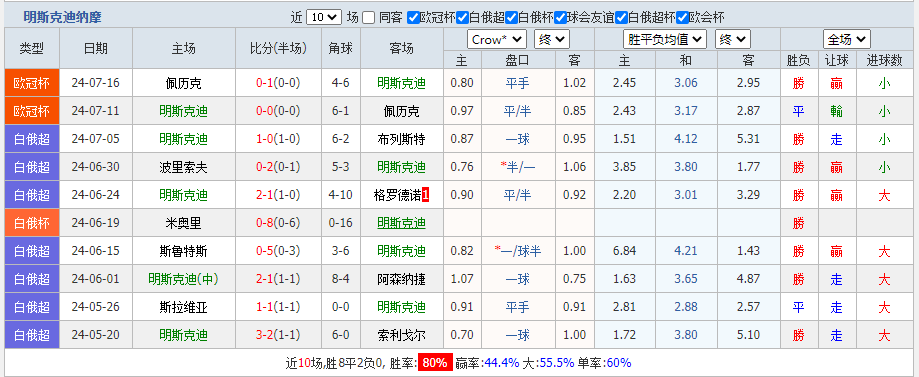
Task: Click the 比分(半场) column header
Action: [278, 49]
